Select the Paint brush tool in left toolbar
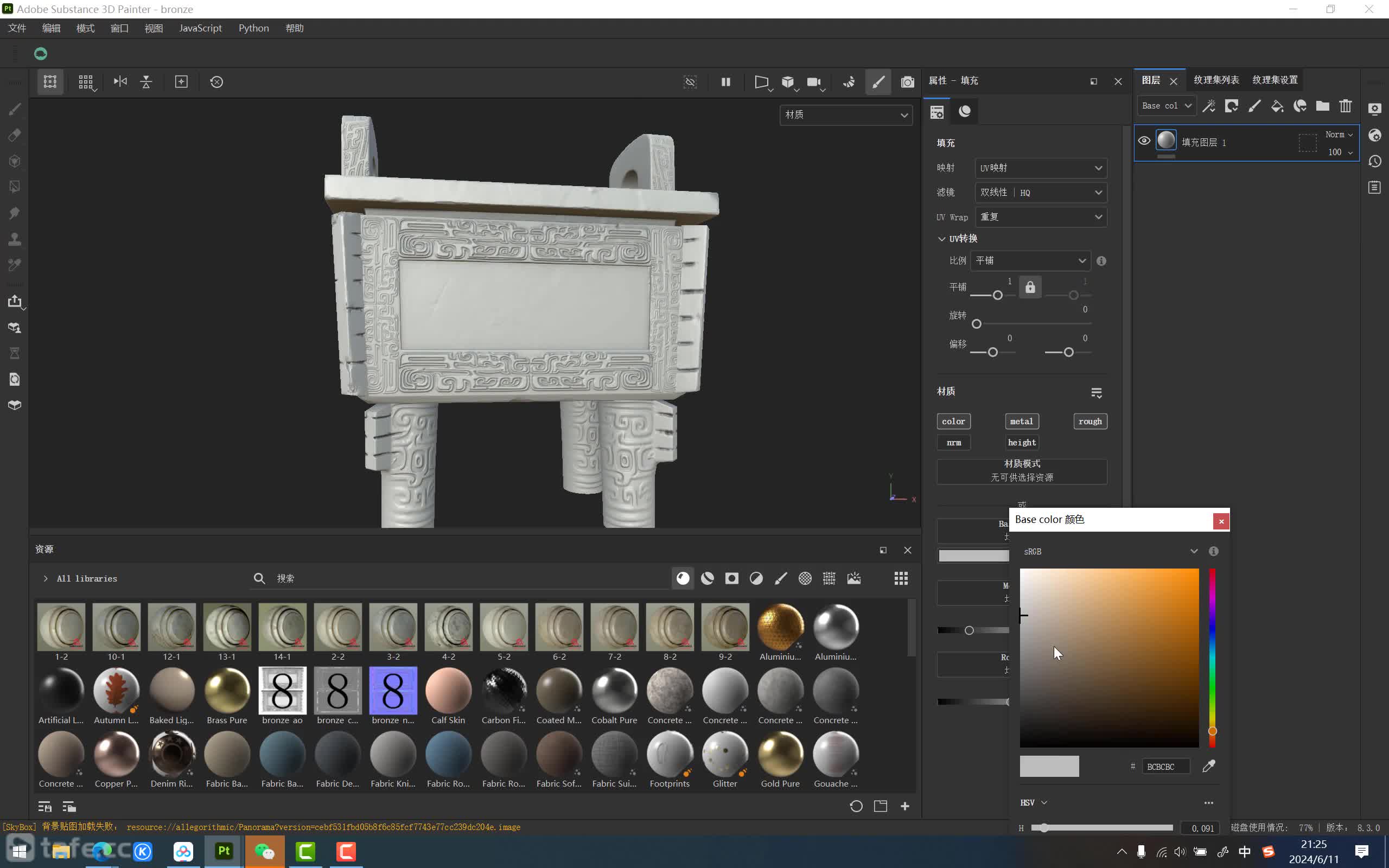Viewport: 1389px width, 868px height. point(15,109)
